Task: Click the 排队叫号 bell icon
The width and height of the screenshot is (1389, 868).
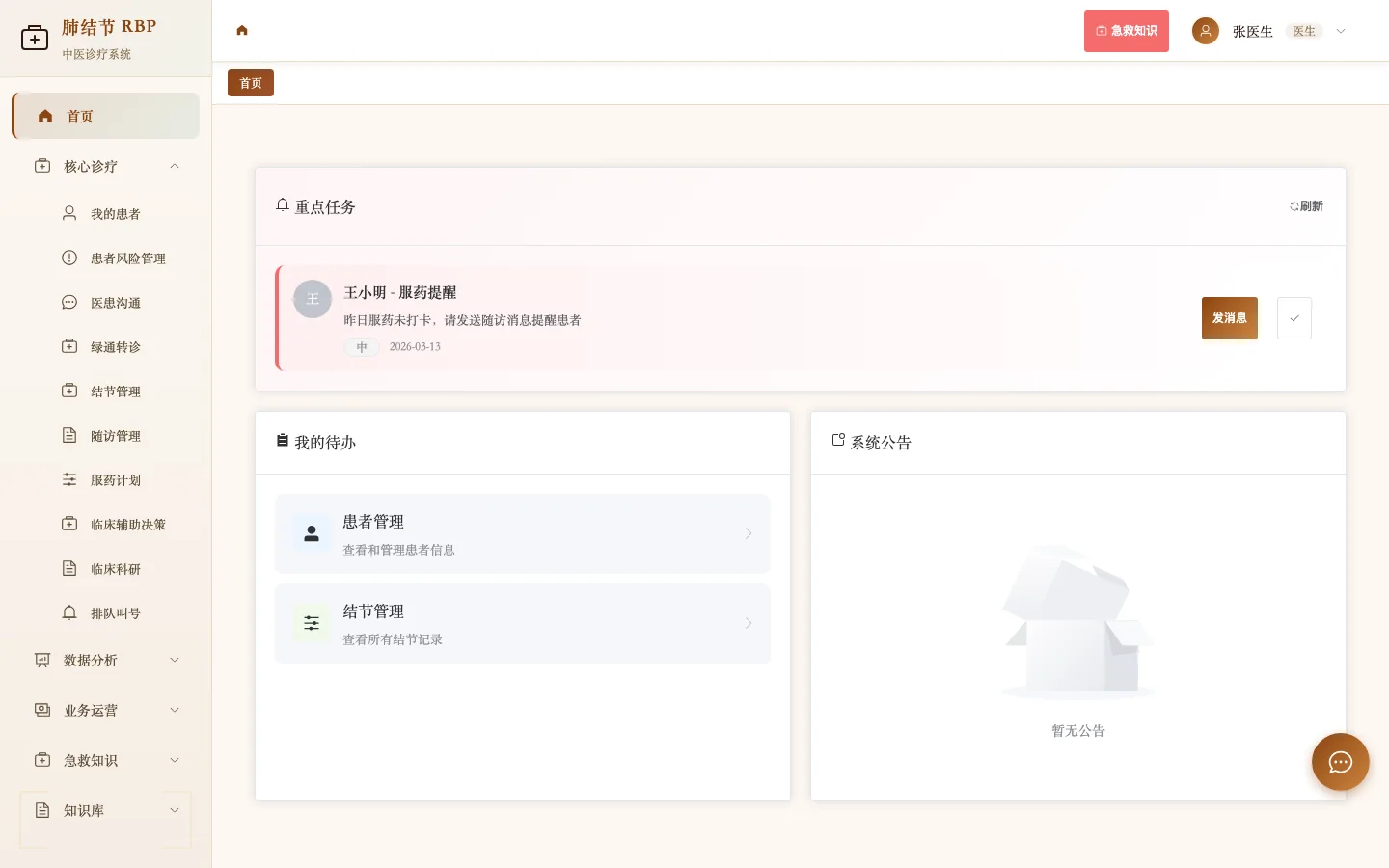Action: coord(69,612)
